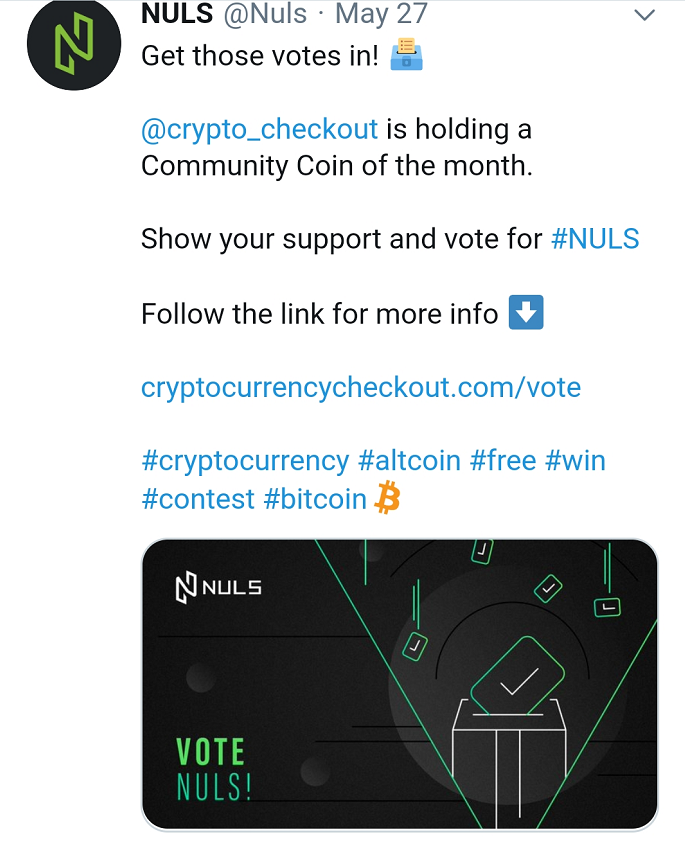Open the Vote NULS image card
The height and width of the screenshot is (842, 686).
point(400,685)
